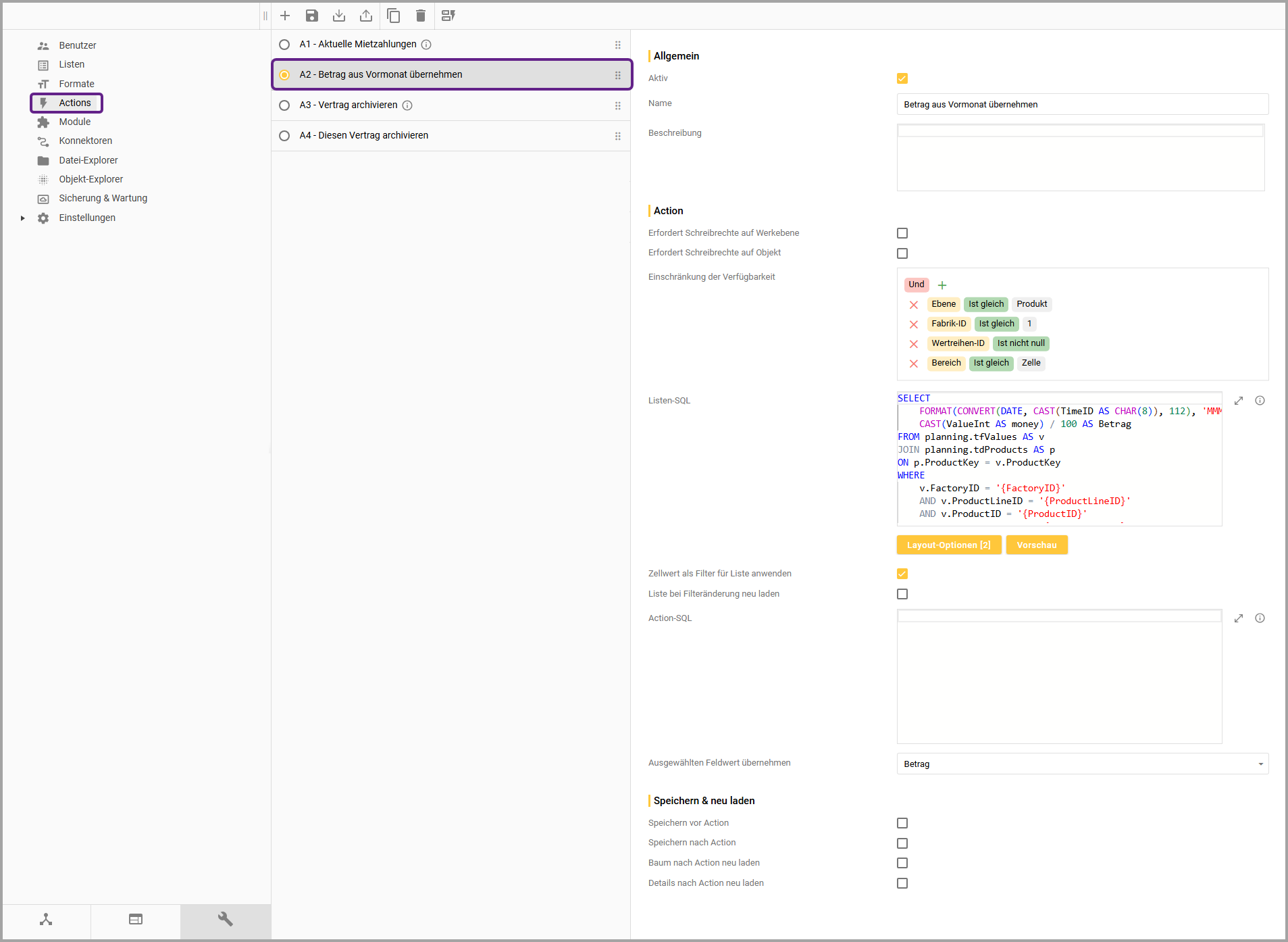Click the duplicate copy icon in toolbar
Image resolution: width=1288 pixels, height=942 pixels.
(394, 16)
